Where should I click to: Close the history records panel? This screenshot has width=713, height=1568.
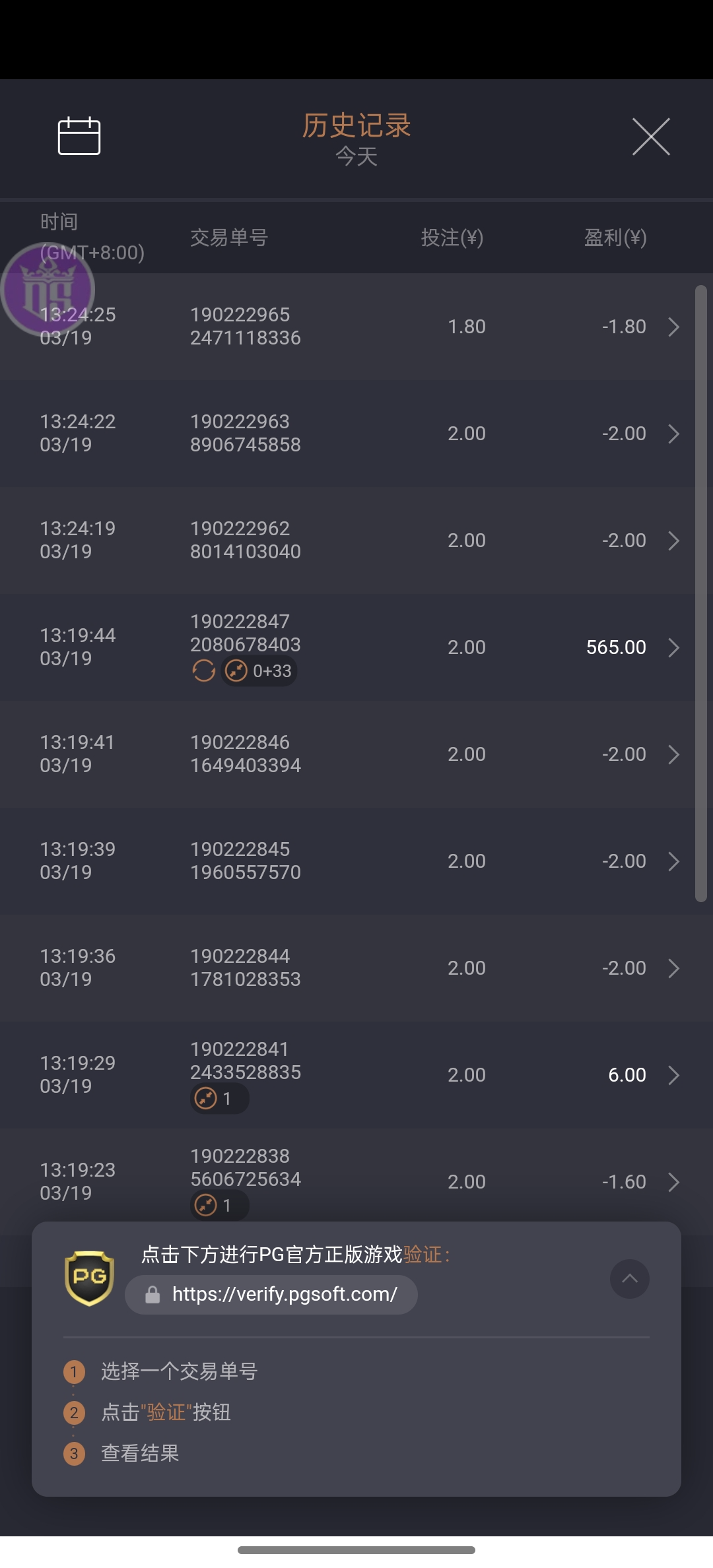pyautogui.click(x=651, y=137)
